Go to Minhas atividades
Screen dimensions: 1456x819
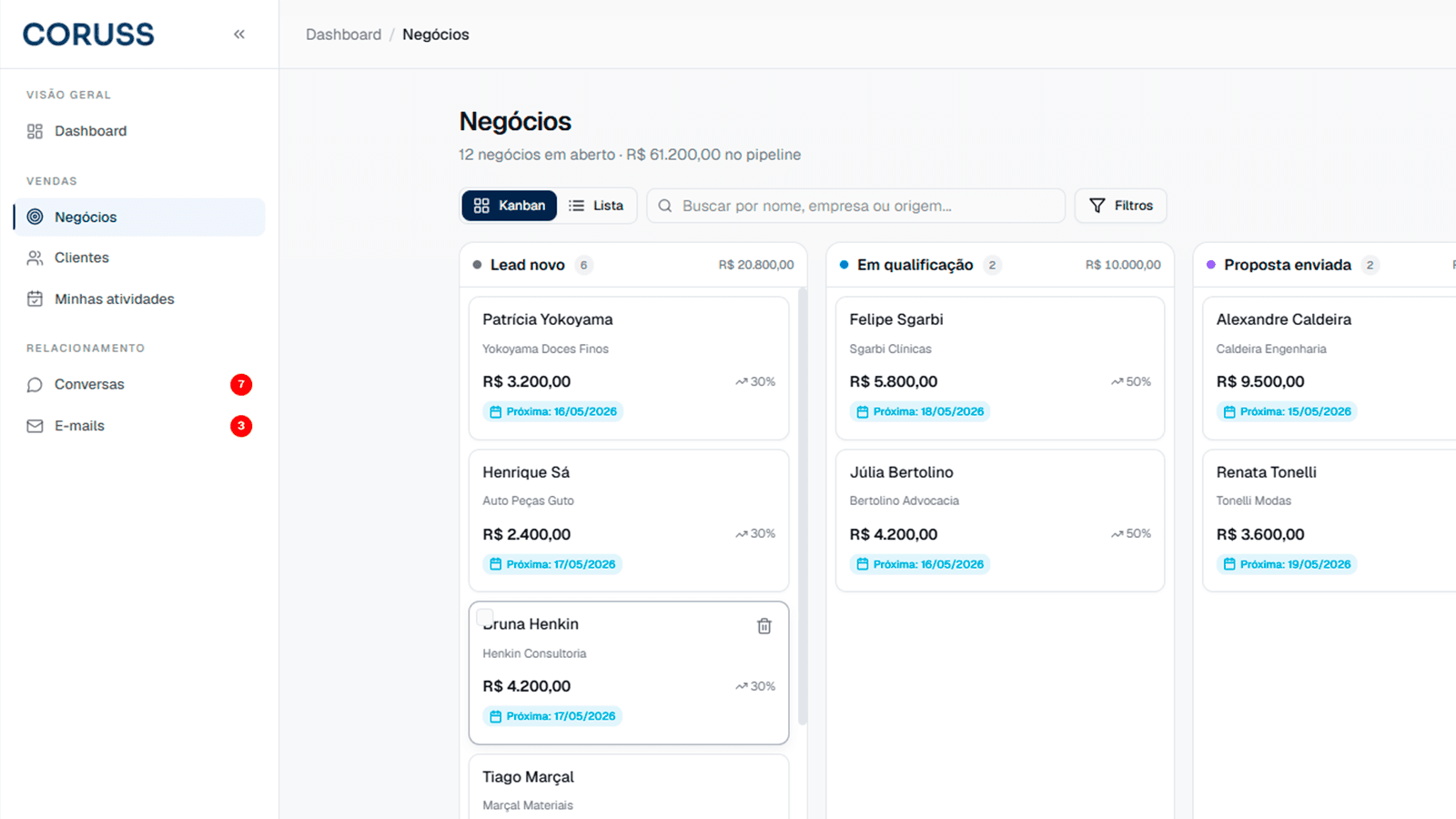[x=139, y=299]
